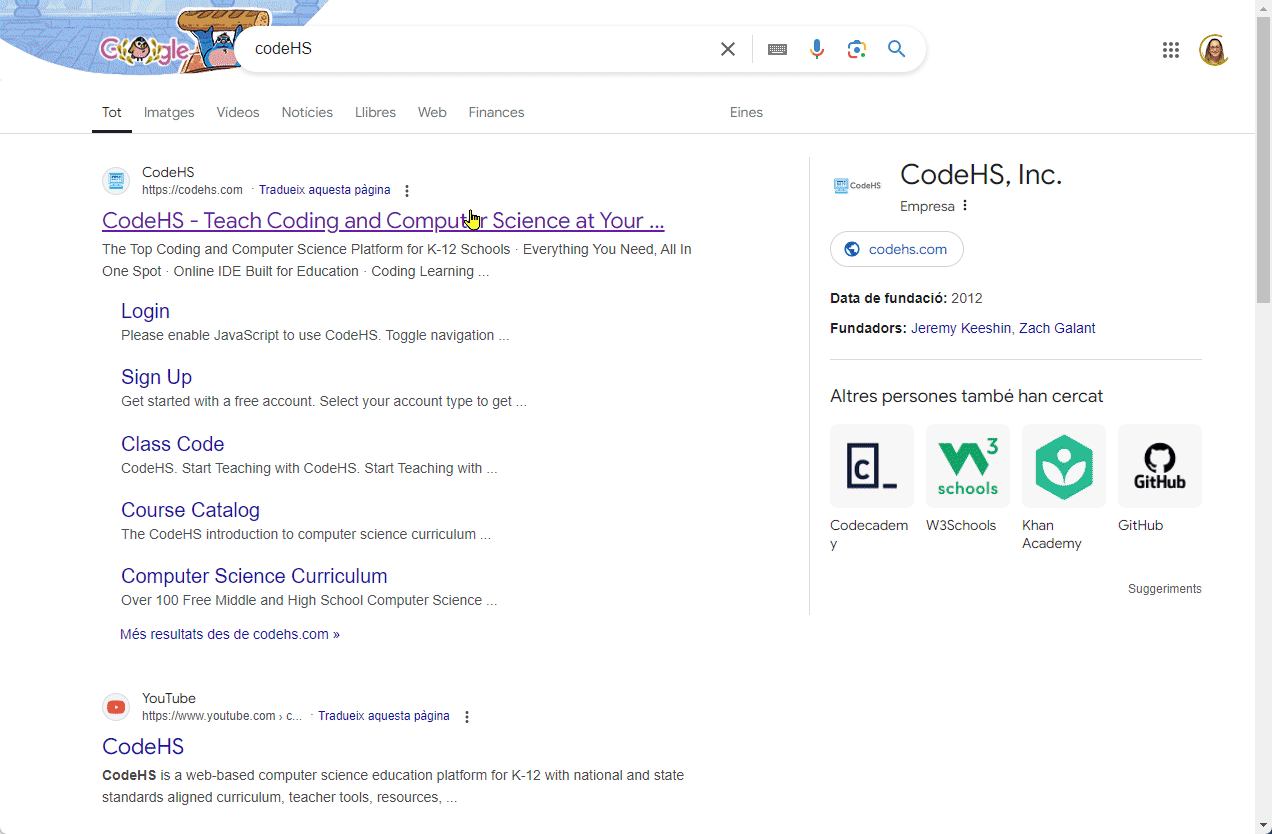Open the on-screen keyboard icon
Image resolution: width=1272 pixels, height=834 pixels.
777,49
